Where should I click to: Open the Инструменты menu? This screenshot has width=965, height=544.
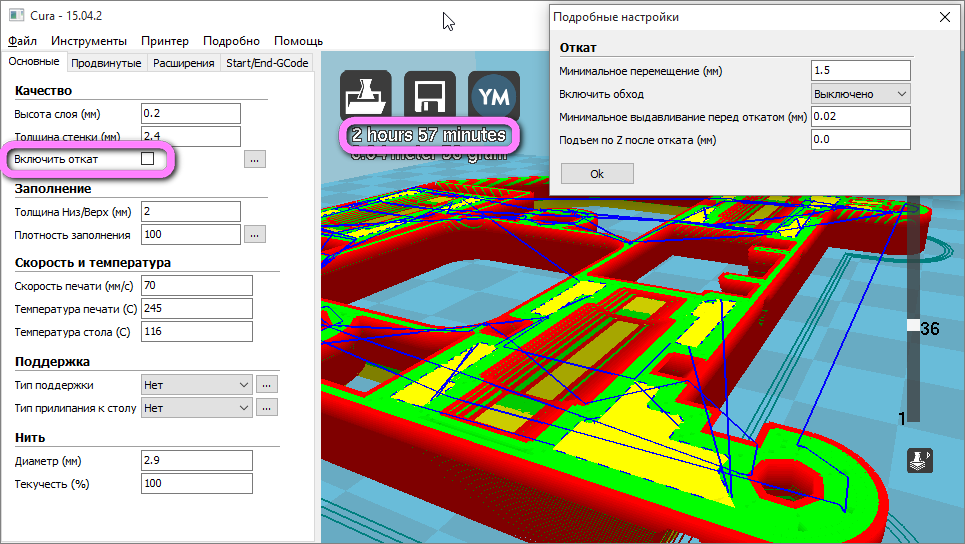click(x=89, y=41)
